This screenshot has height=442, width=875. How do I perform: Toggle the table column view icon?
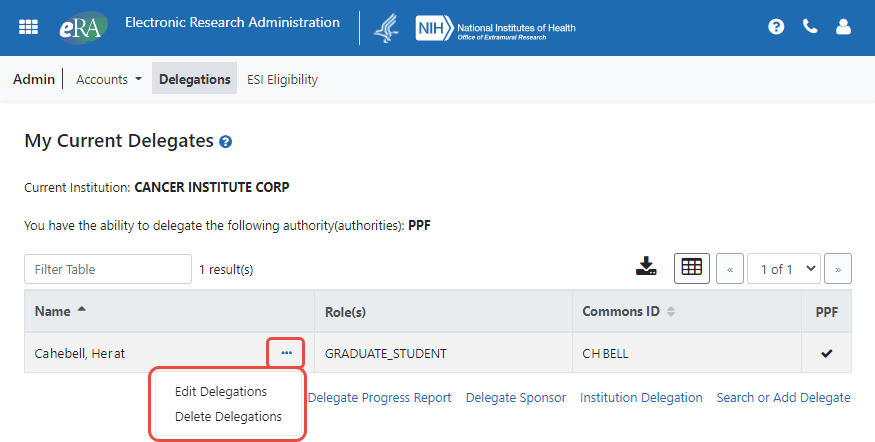click(692, 267)
